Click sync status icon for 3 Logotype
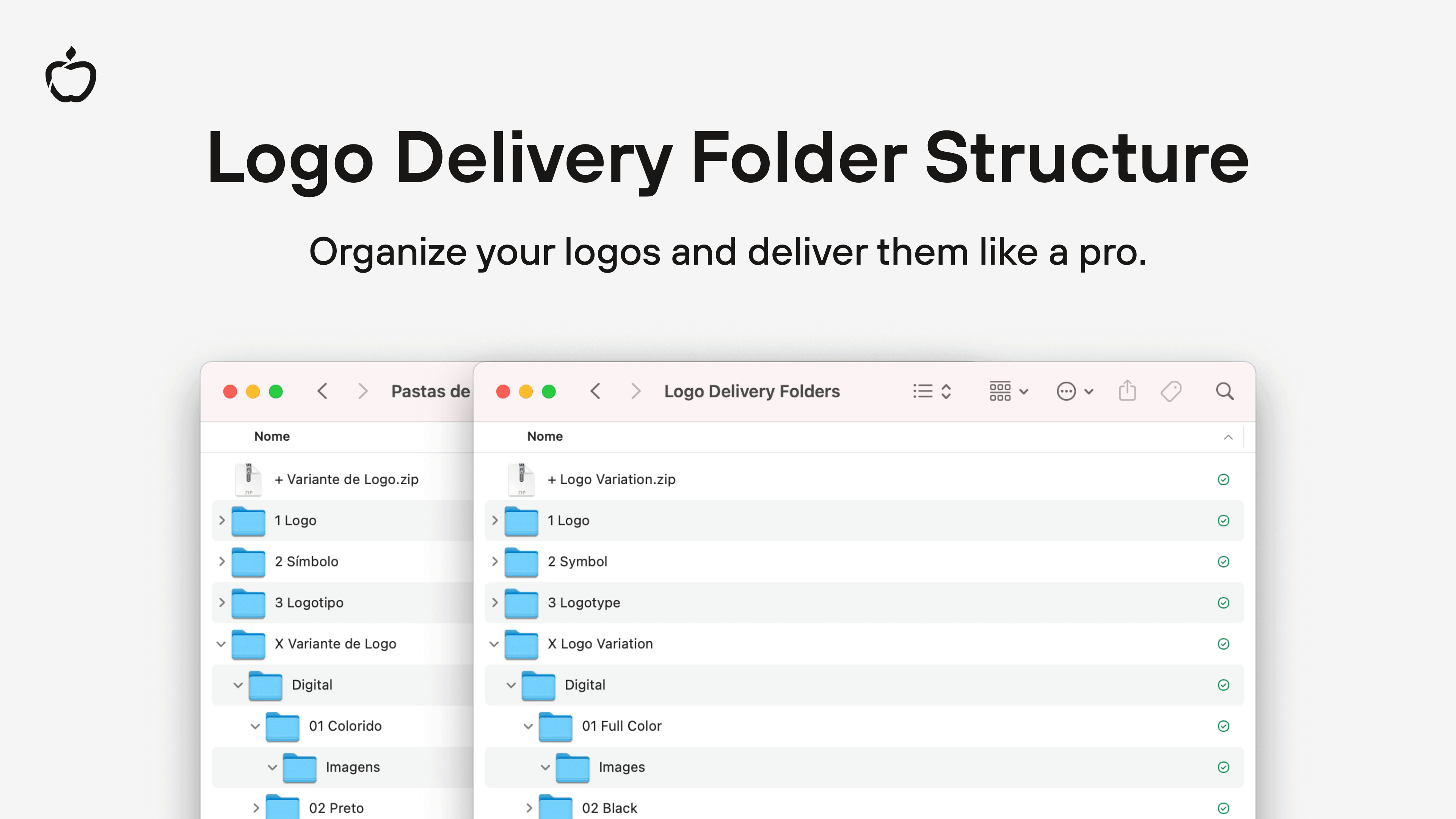Viewport: 1456px width, 819px height. (x=1223, y=602)
